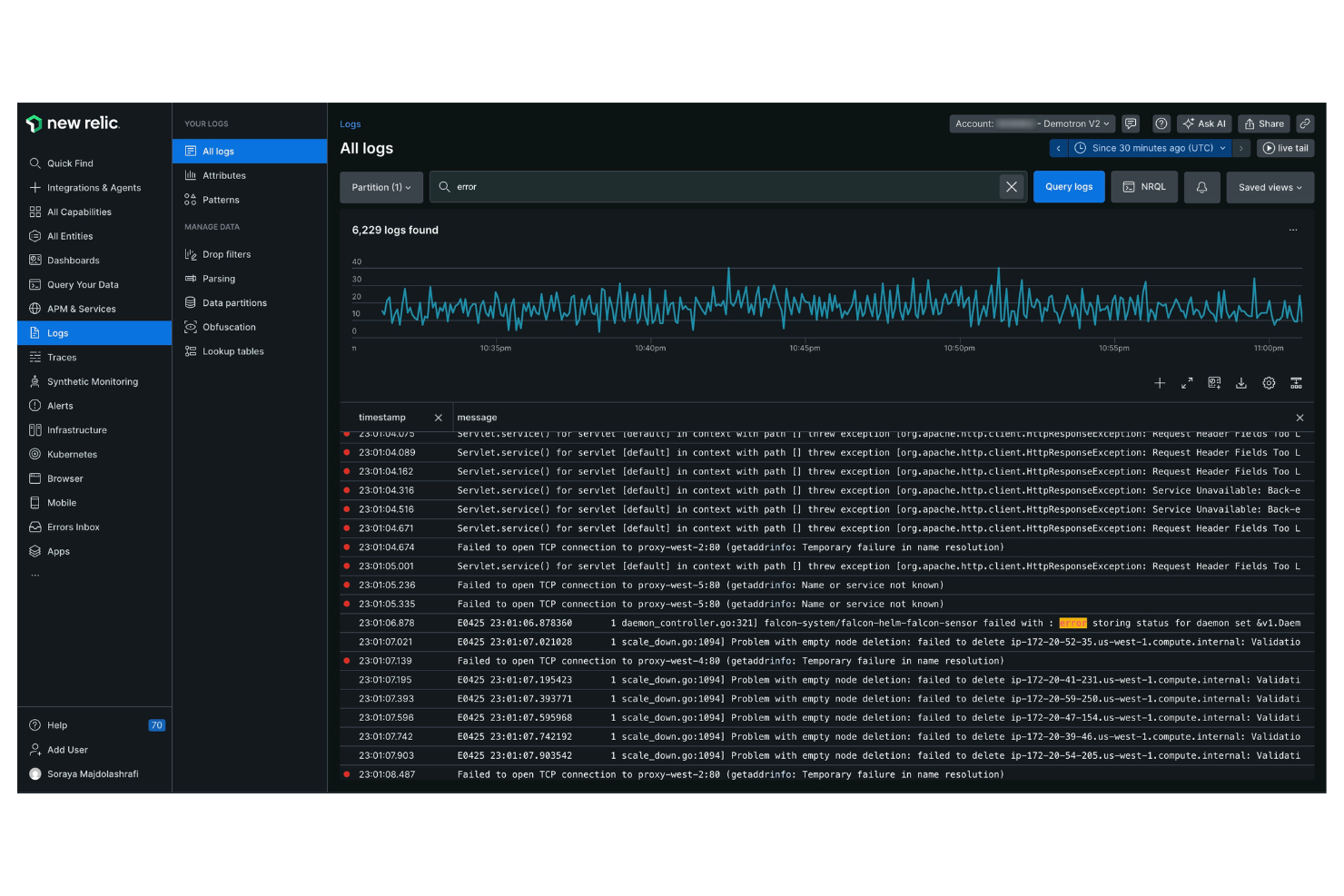Open the notifications bell icon
The image size is (1344, 896).
pos(1201,187)
